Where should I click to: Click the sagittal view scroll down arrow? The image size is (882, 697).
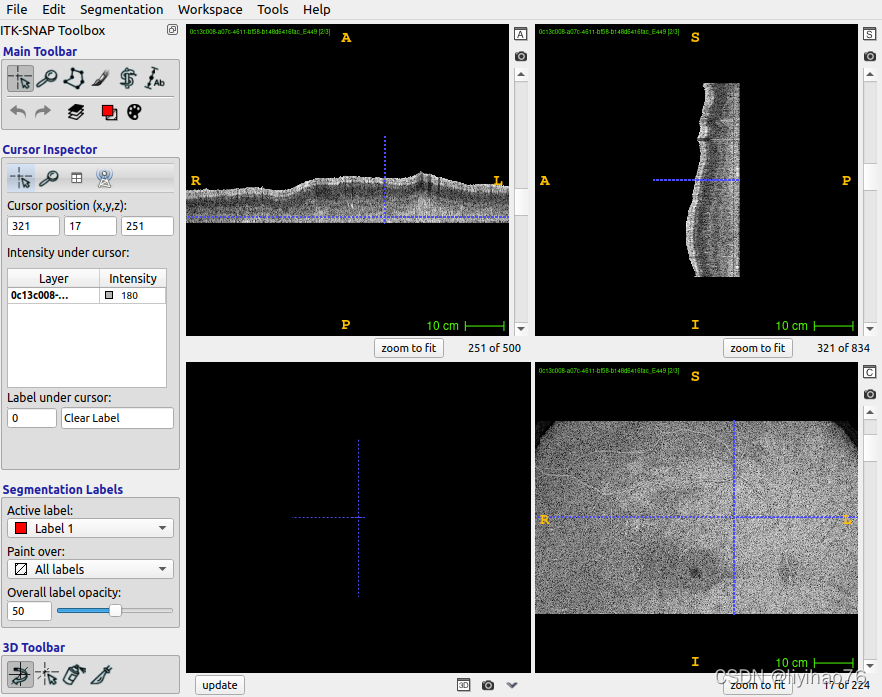click(870, 329)
